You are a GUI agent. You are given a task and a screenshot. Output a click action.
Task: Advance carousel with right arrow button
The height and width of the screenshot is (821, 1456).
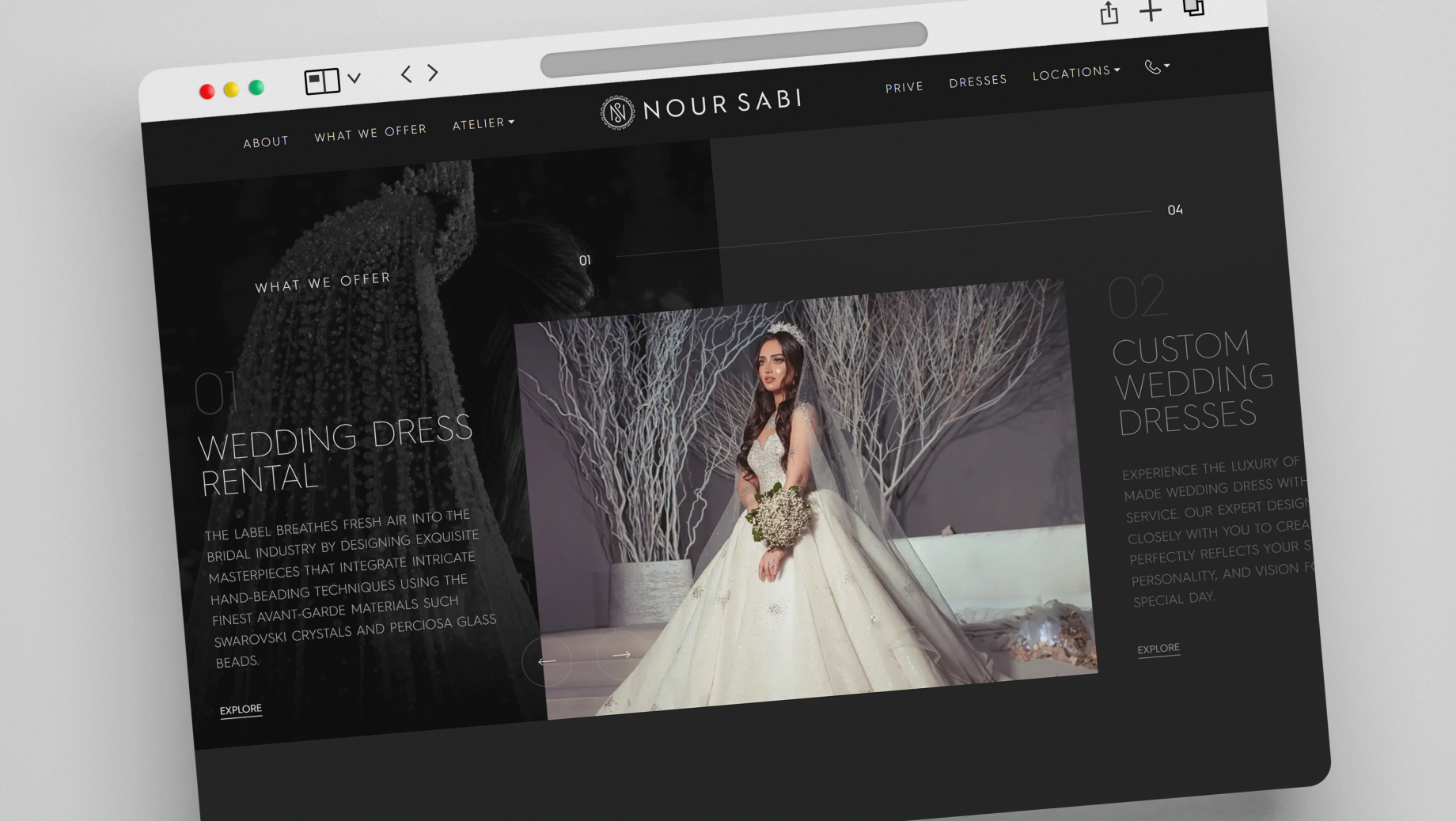click(621, 654)
